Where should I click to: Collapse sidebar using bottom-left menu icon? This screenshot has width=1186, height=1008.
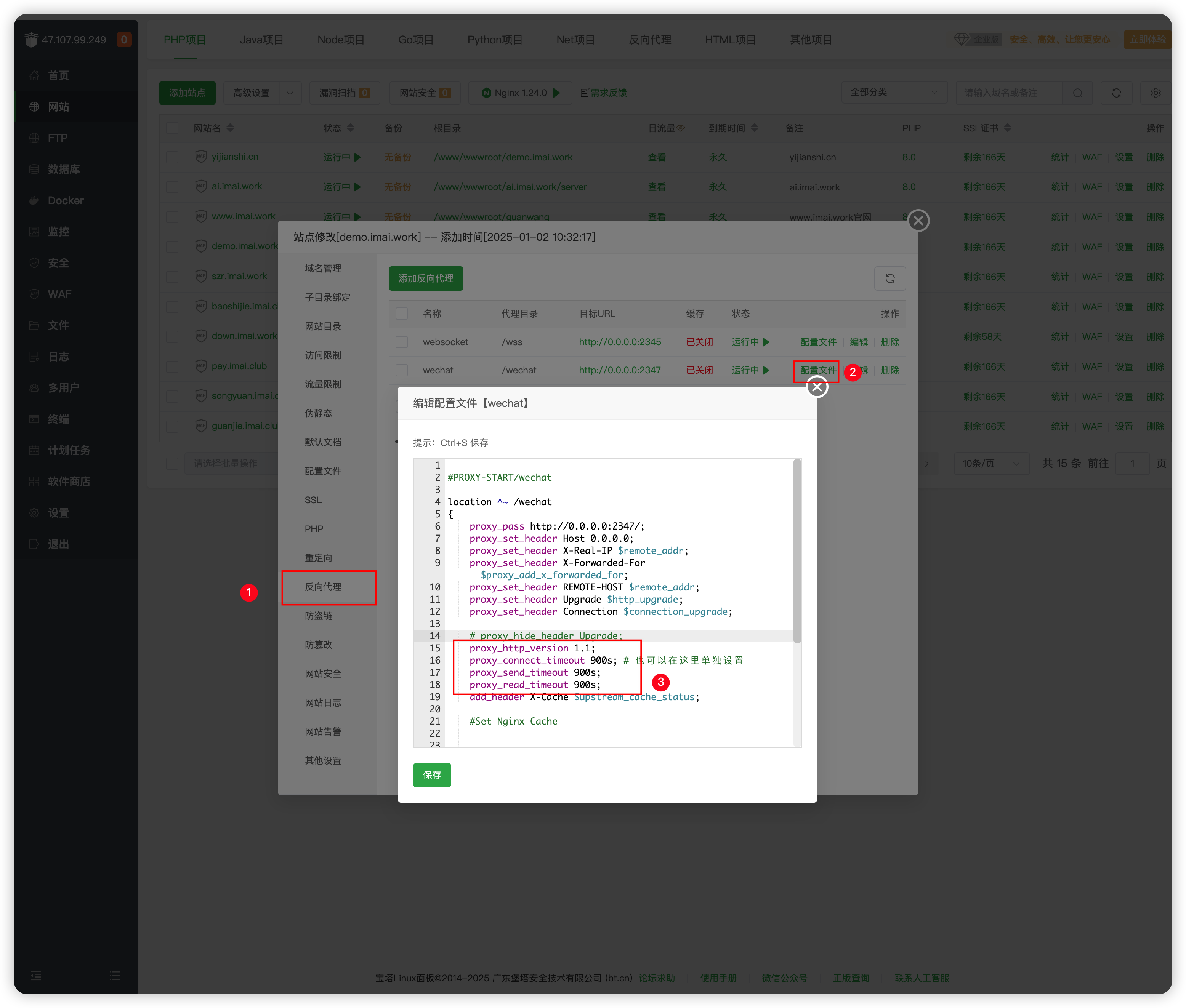[x=35, y=975]
